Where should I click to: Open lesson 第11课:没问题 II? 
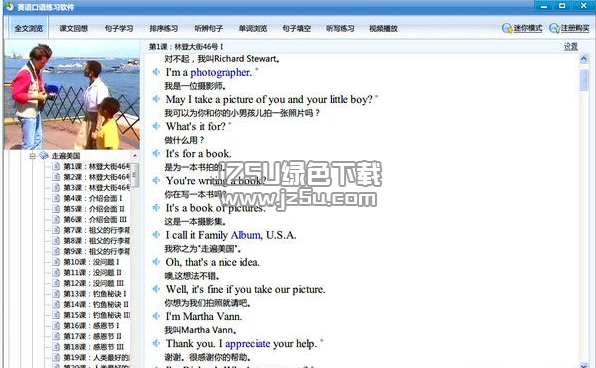coord(92,273)
